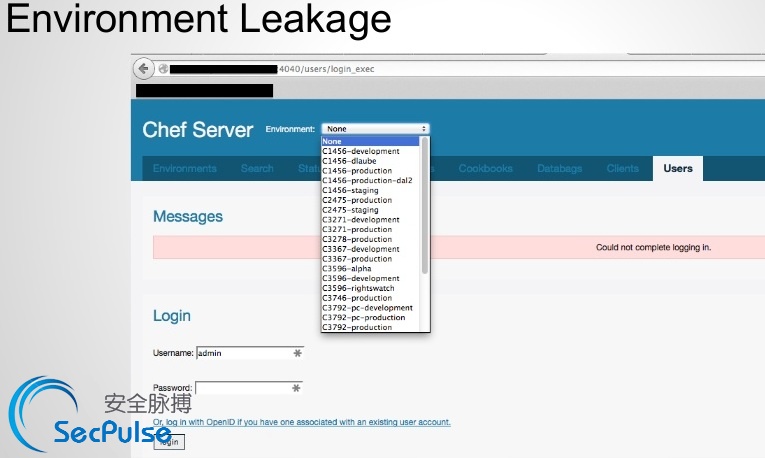This screenshot has height=458, width=765.
Task: Click the globe site icon in address bar
Action: pos(163,69)
